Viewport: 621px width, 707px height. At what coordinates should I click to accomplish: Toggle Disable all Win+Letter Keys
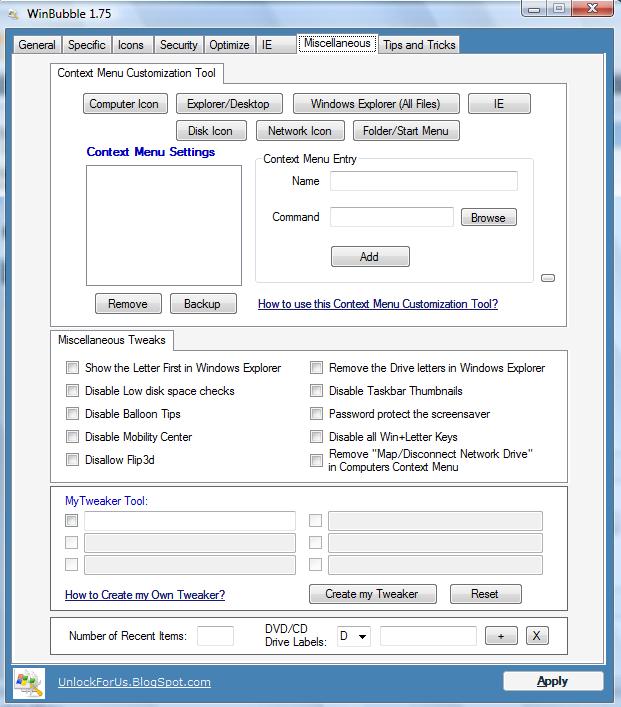317,436
